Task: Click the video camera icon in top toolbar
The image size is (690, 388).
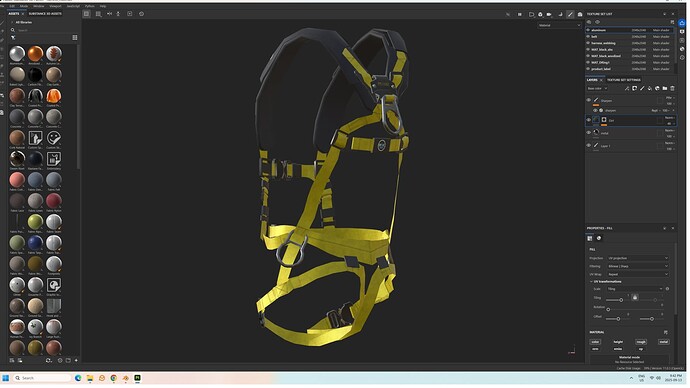Action: [549, 15]
